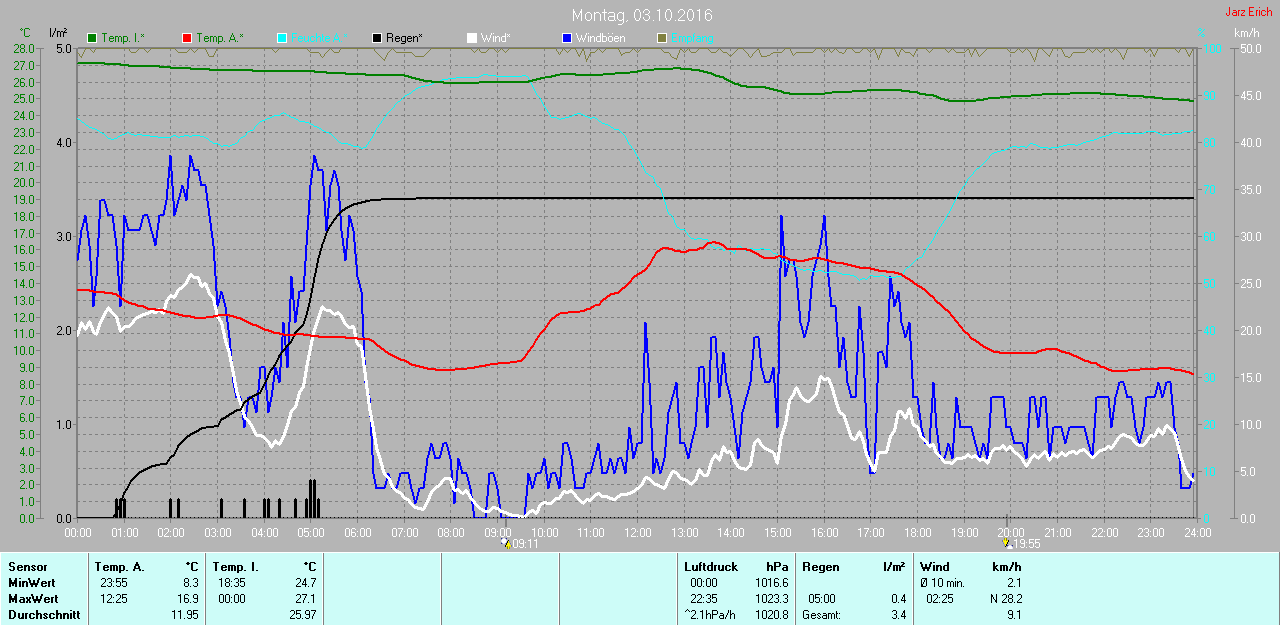Screen dimensions: 1280x625
Task: Click the Durchschnitt row label
Action: point(43,615)
